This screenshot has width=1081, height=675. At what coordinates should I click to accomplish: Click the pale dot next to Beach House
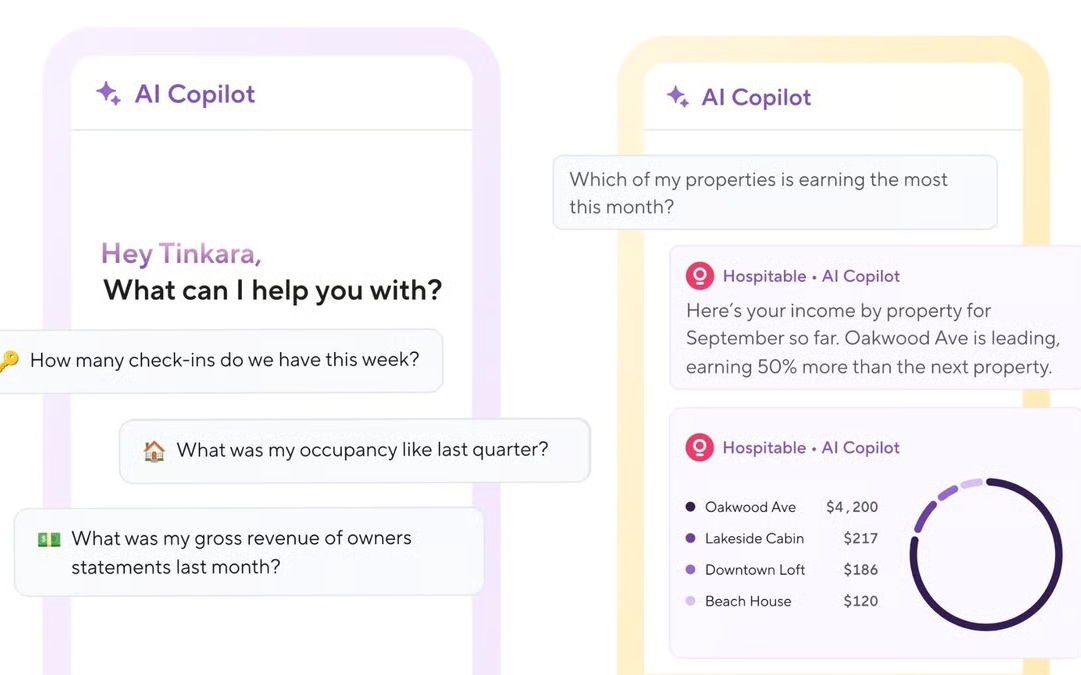tap(690, 601)
